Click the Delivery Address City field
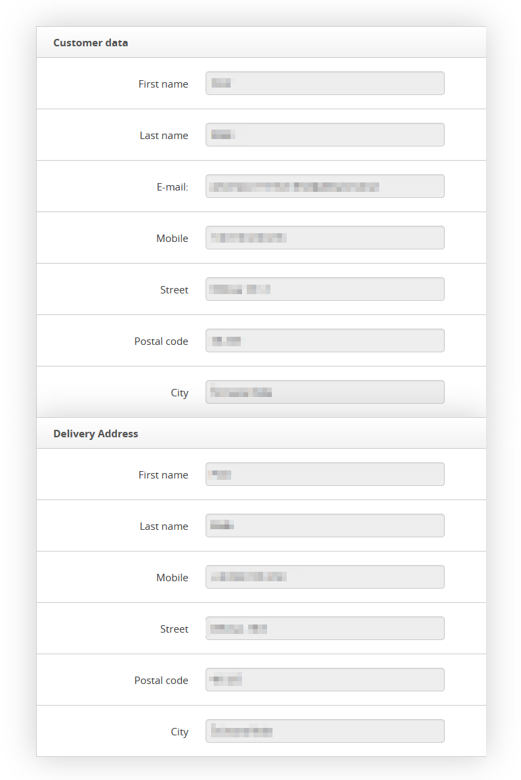This screenshot has height=780, width=521. coord(325,731)
